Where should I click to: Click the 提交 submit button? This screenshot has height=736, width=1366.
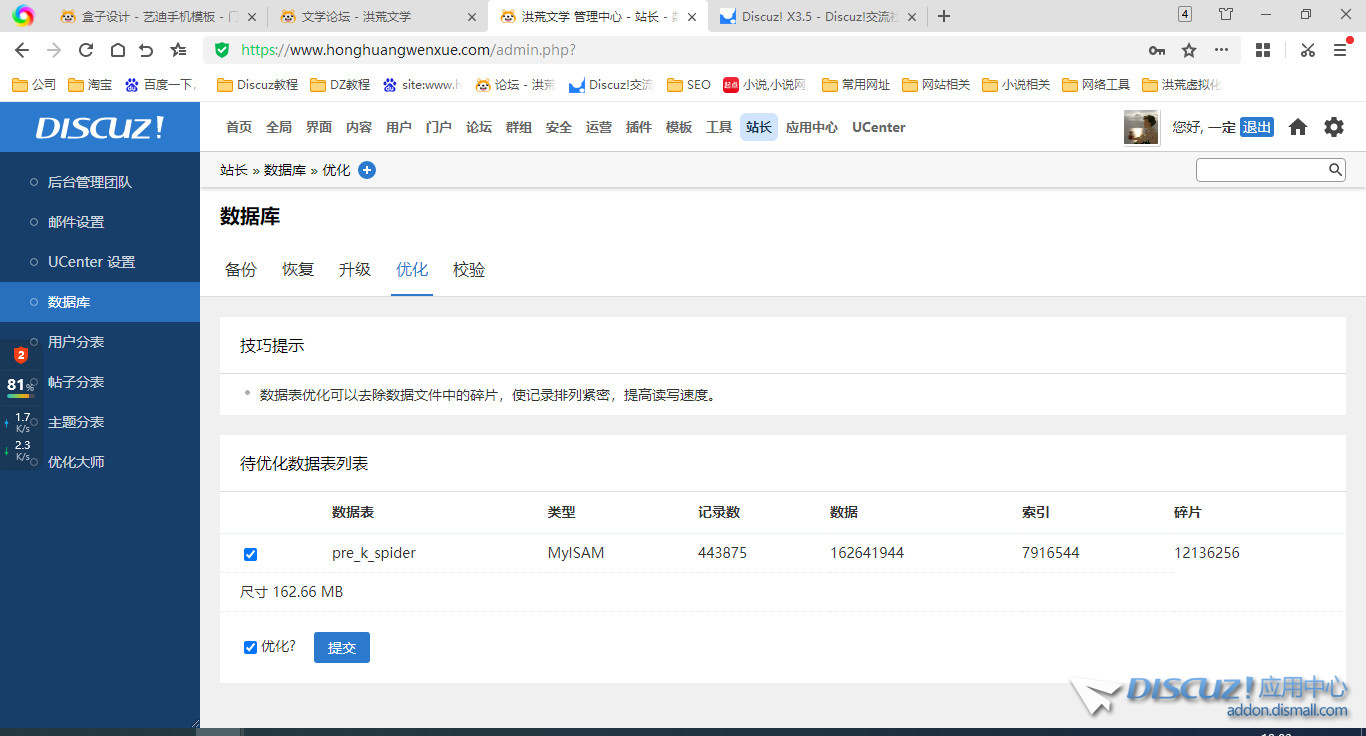(x=341, y=647)
